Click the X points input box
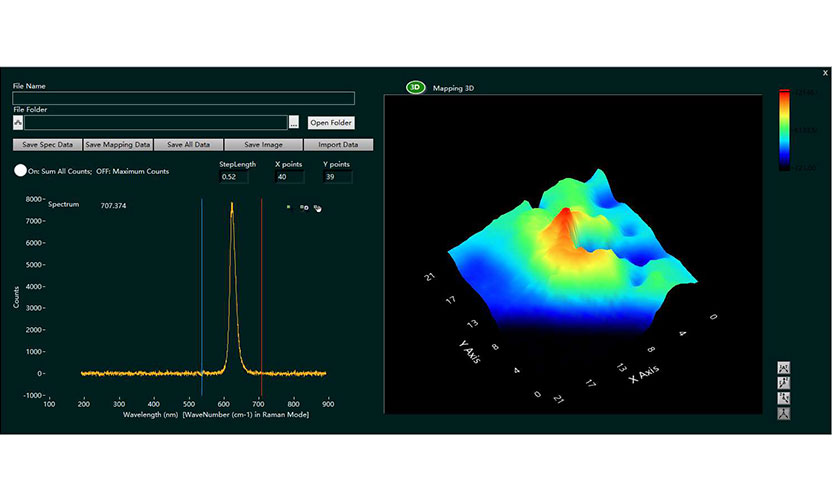This screenshot has height=500, width=832. [290, 177]
